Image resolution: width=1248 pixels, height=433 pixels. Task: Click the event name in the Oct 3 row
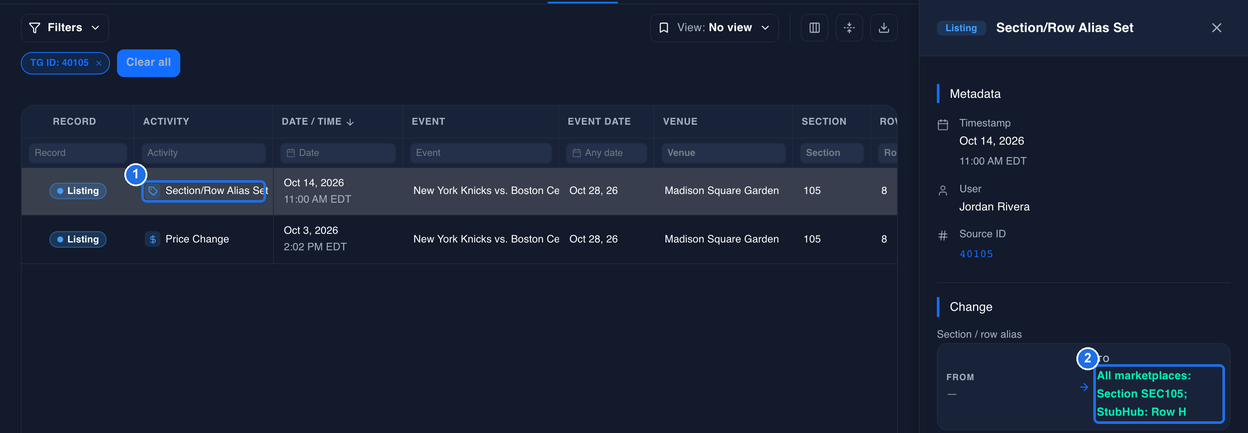tap(486, 239)
